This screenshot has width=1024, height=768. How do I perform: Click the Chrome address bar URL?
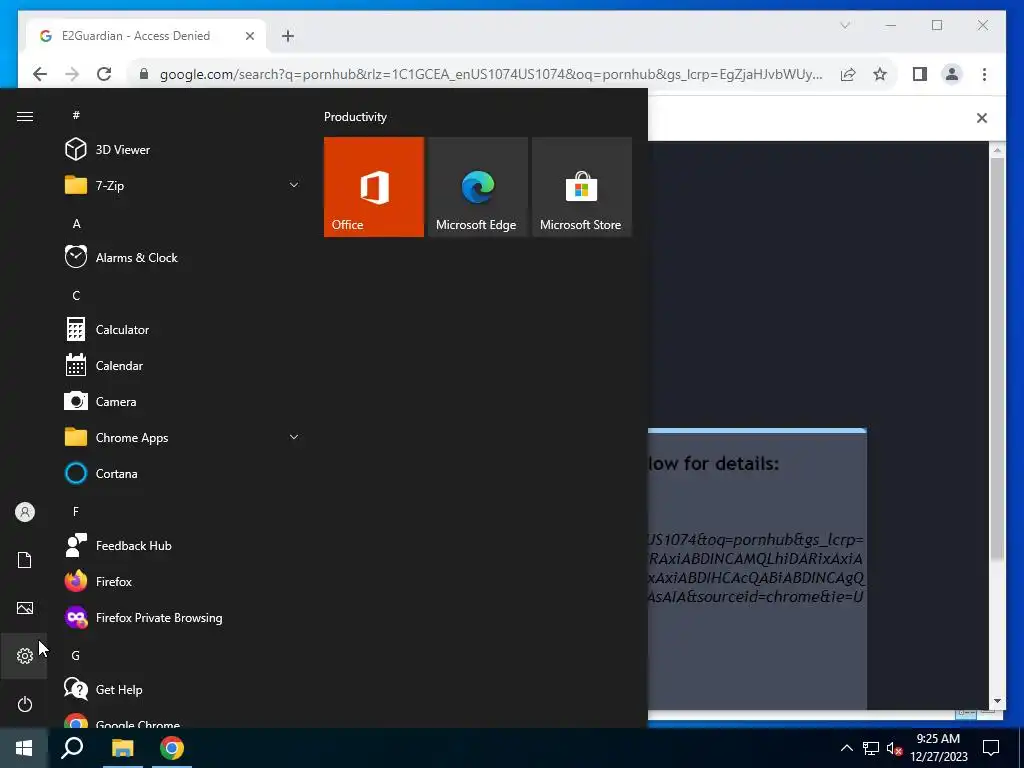click(491, 74)
